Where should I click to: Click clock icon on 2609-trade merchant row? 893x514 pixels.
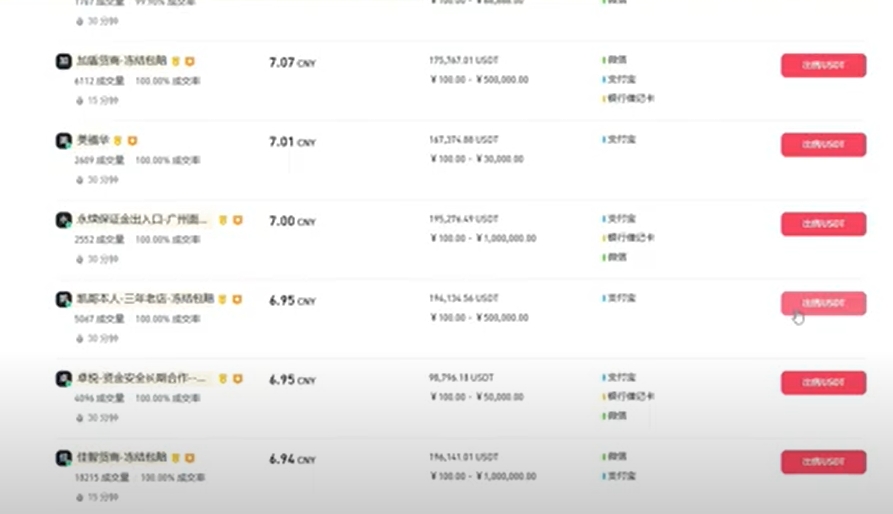[80, 180]
